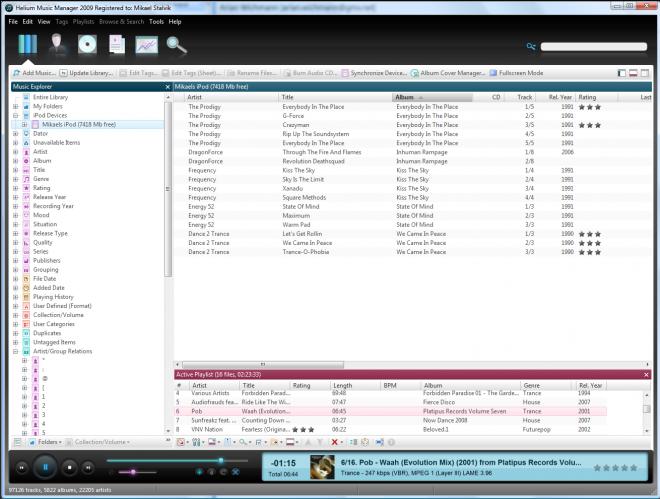Set the playing track's star rating
The width and height of the screenshot is (660, 499).
(615, 468)
